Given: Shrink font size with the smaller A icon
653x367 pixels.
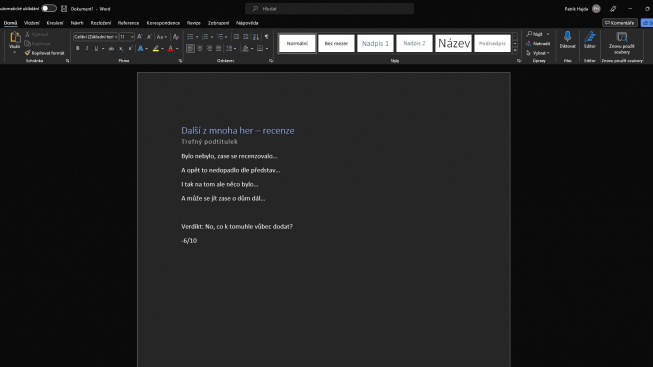Looking at the screenshot, I should (x=149, y=37).
